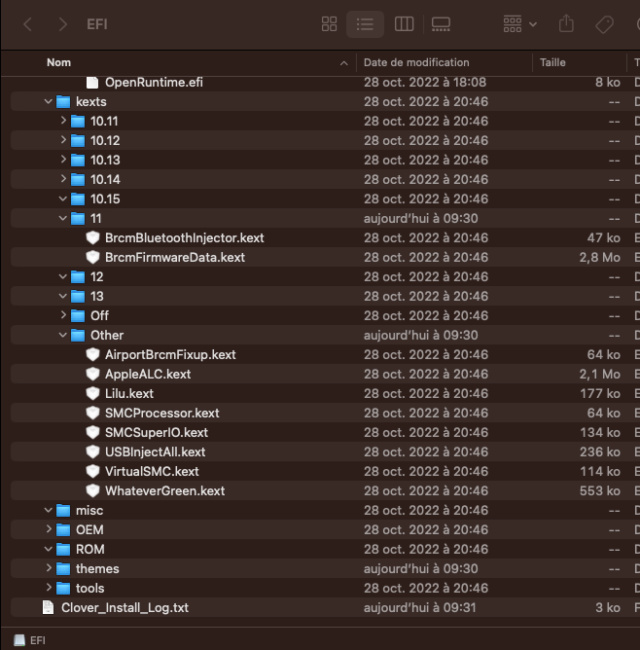Sort by Date de modification column
640x650 pixels.
click(x=416, y=63)
